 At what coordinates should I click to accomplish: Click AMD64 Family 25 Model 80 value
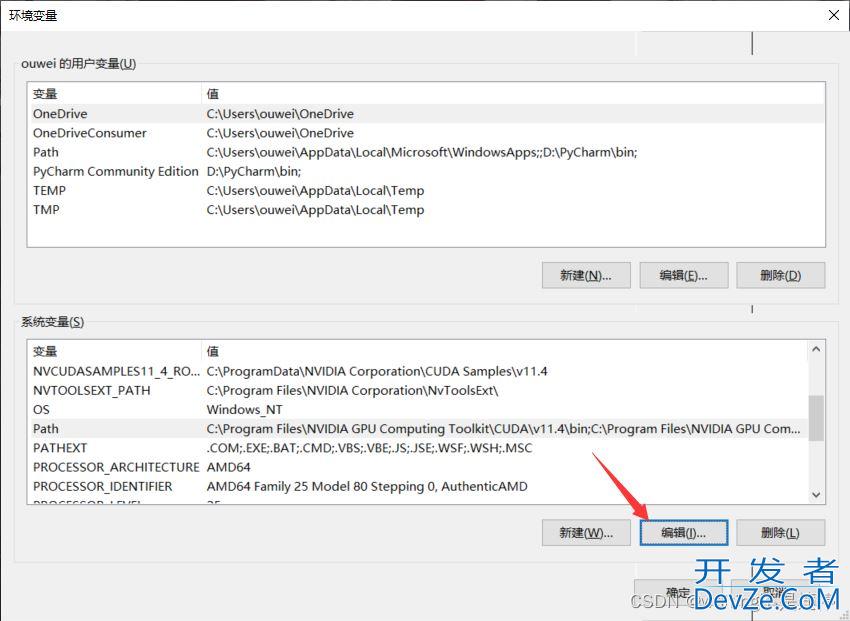(x=367, y=487)
